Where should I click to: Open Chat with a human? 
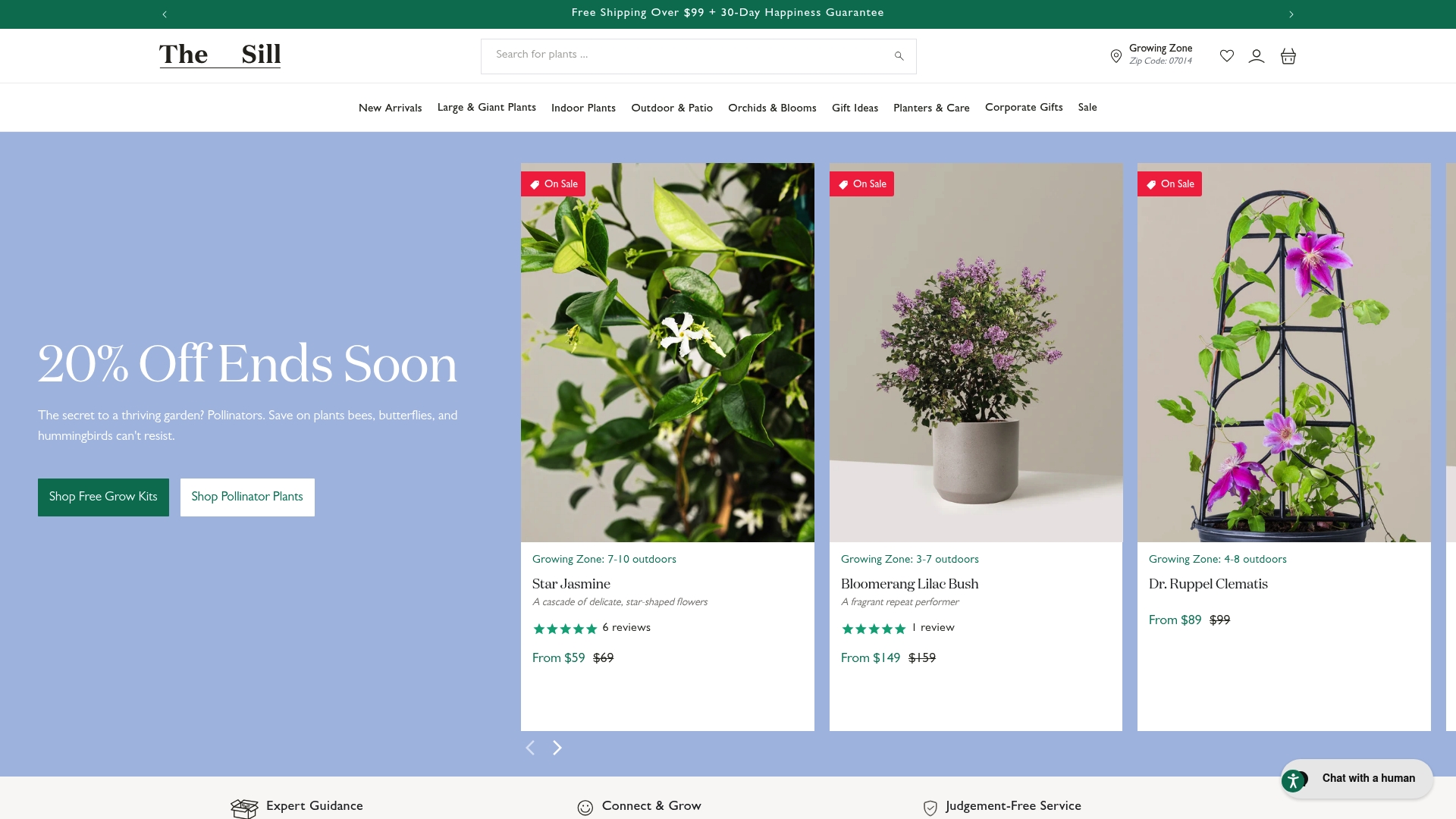pos(1368,778)
